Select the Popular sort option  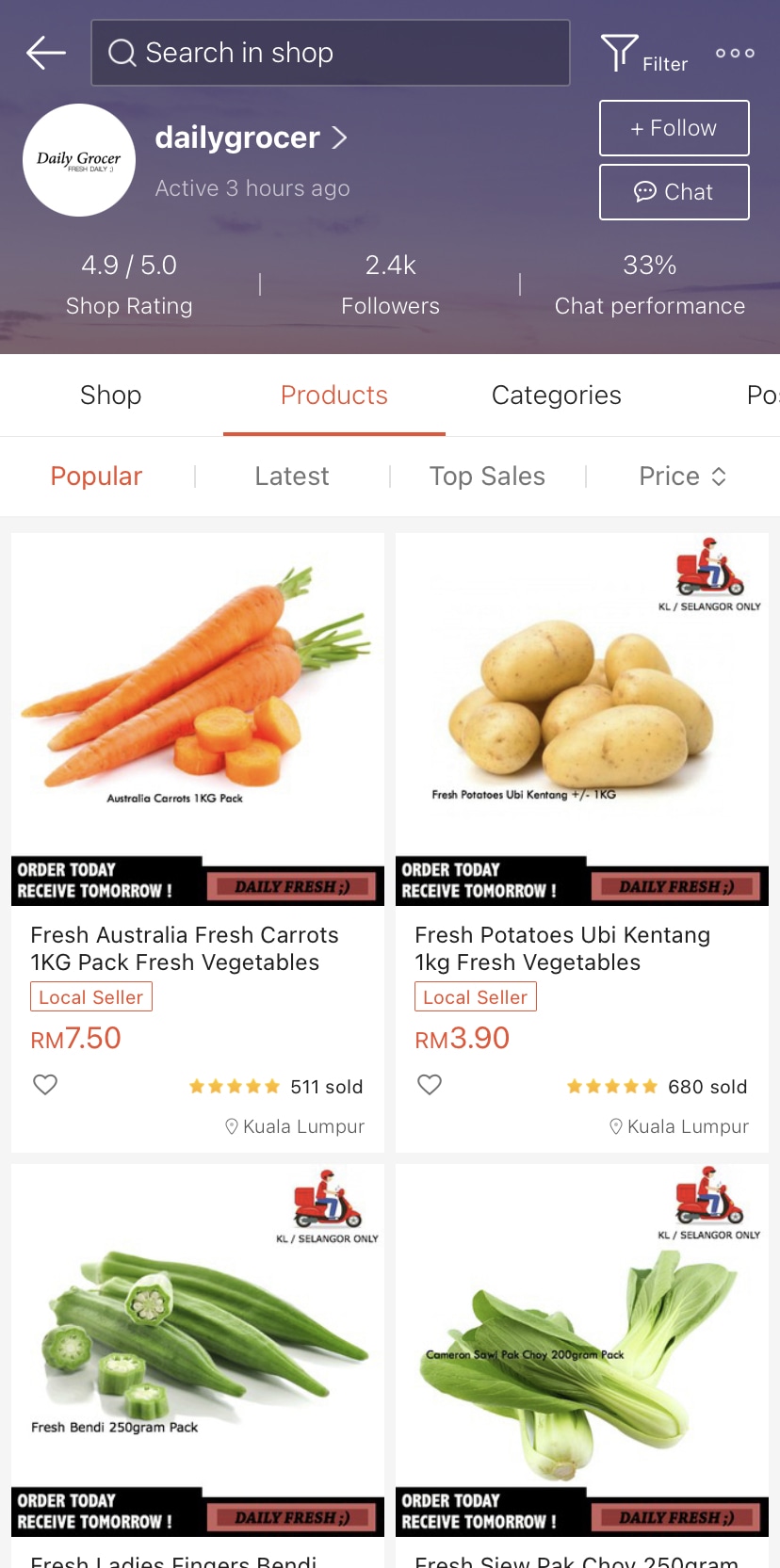pyautogui.click(x=96, y=477)
